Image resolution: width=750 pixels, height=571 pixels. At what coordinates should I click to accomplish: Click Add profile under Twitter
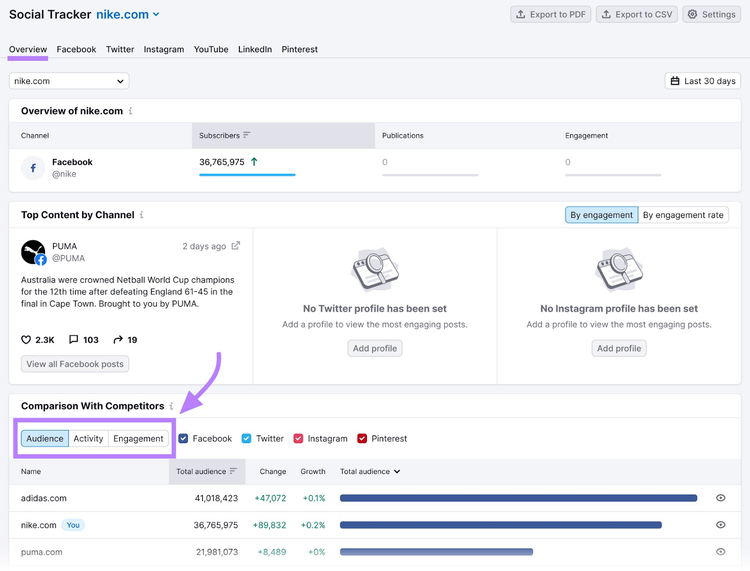point(375,348)
